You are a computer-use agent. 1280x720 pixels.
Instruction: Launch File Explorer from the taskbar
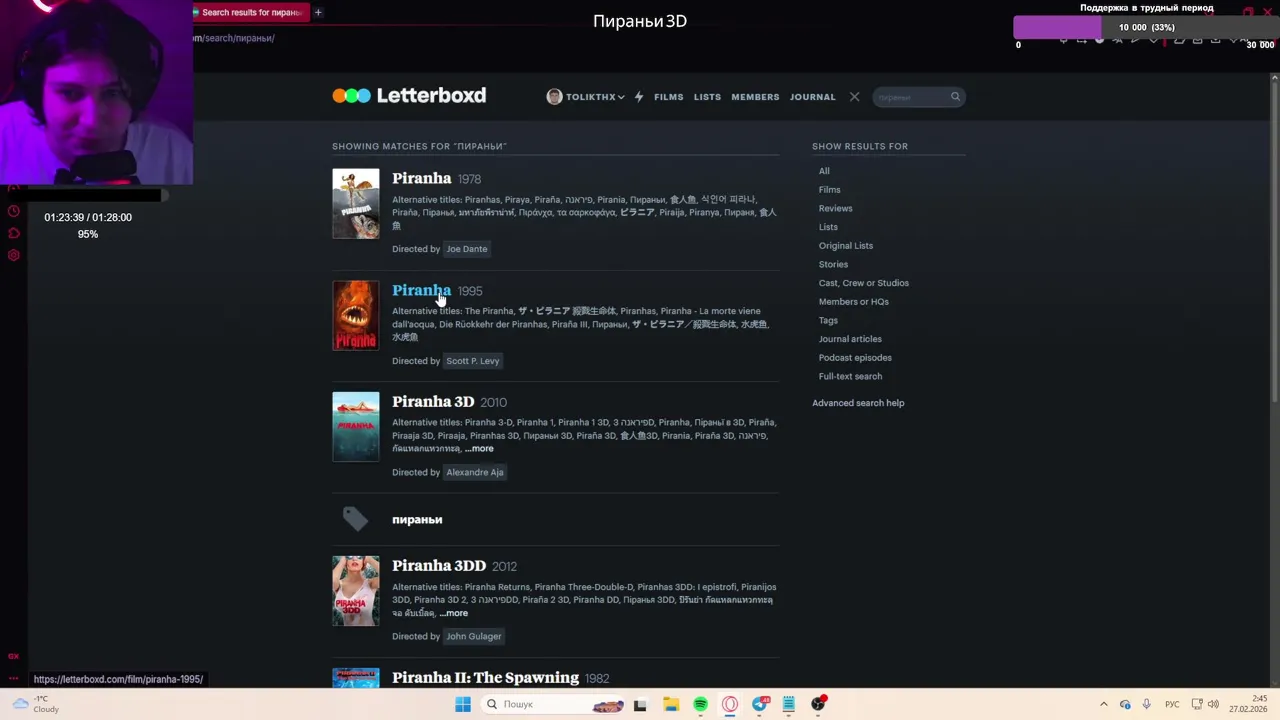coord(670,704)
